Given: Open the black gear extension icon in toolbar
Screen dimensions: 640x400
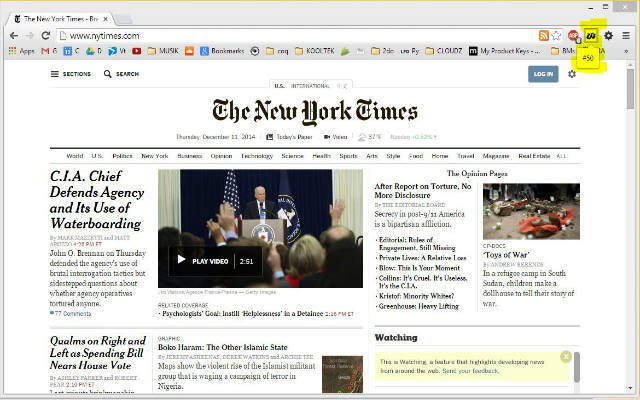Looking at the screenshot, I should [608, 36].
